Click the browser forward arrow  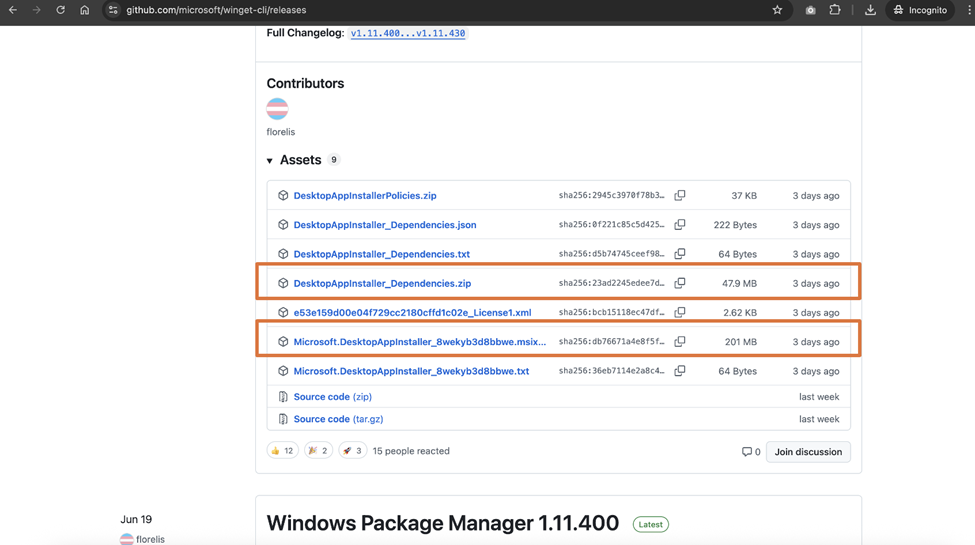point(36,10)
